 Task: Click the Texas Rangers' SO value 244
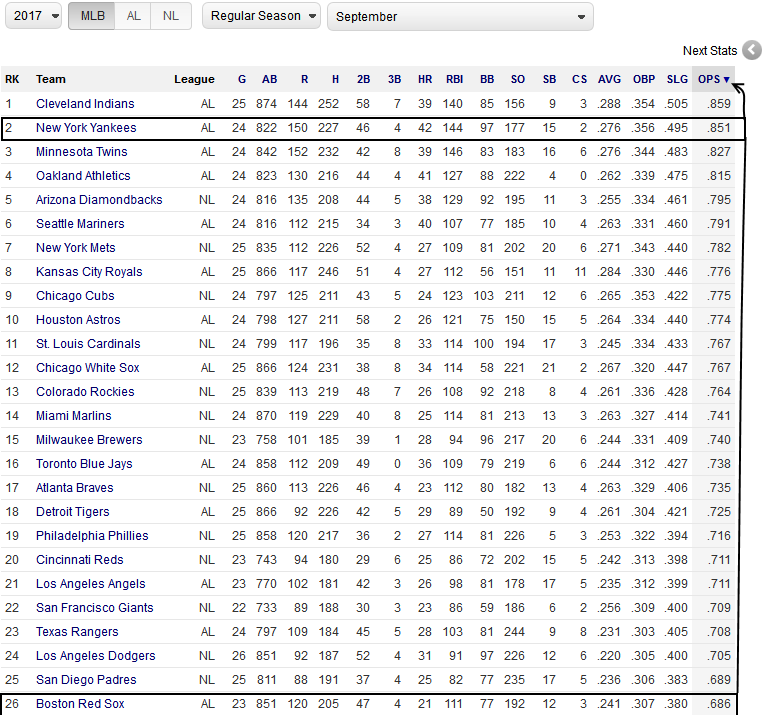click(x=514, y=632)
